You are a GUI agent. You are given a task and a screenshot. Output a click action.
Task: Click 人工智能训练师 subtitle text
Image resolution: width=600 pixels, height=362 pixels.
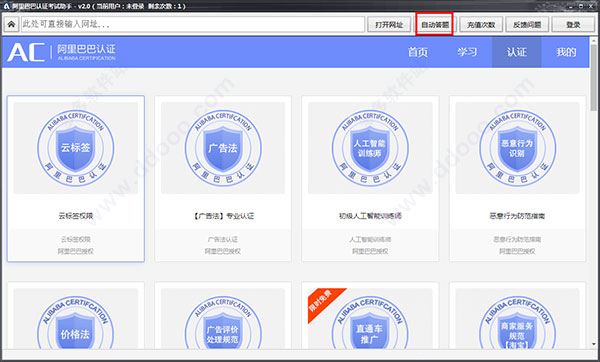[370, 240]
